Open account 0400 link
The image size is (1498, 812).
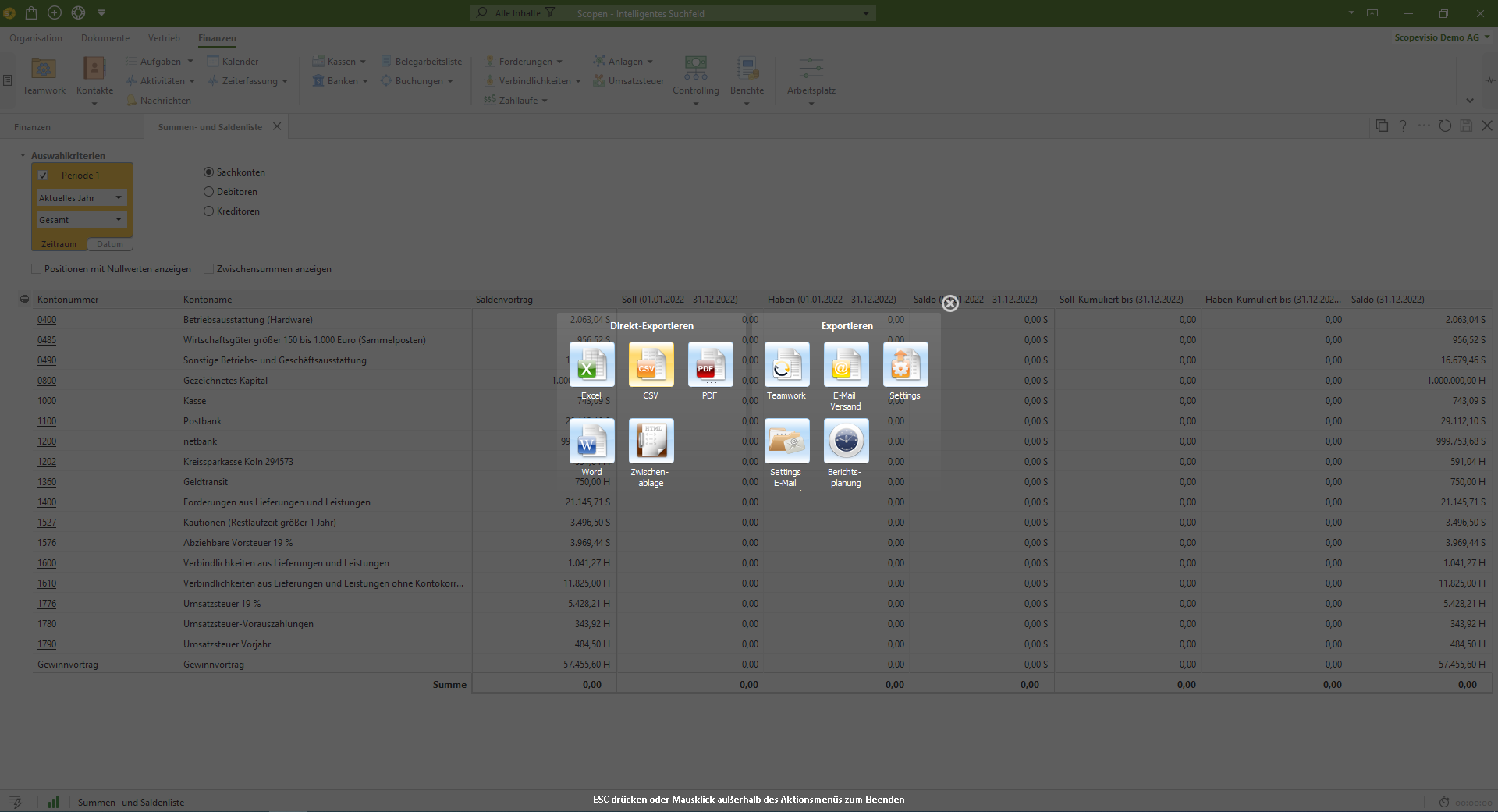(47, 320)
